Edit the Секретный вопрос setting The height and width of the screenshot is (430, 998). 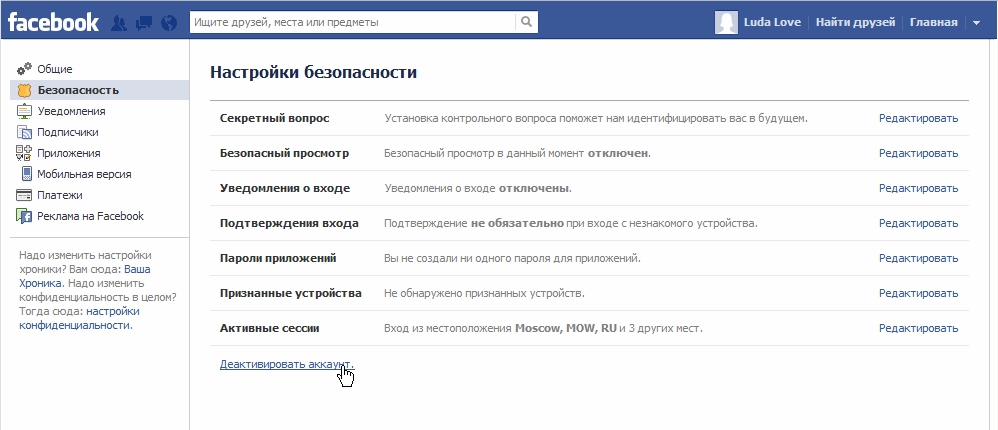(918, 118)
